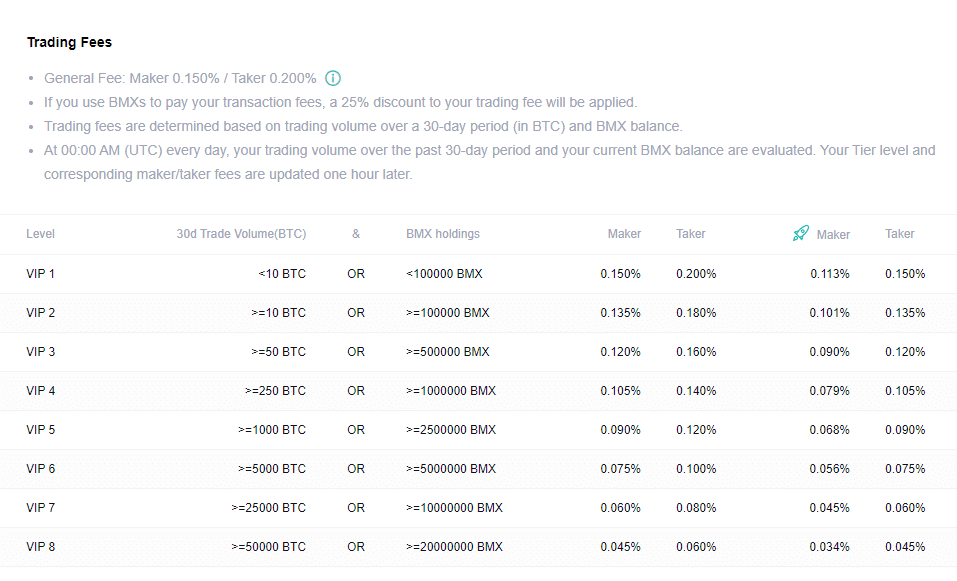Click the 30d Trade Volume(BTC) header
The image size is (957, 581).
click(x=241, y=234)
